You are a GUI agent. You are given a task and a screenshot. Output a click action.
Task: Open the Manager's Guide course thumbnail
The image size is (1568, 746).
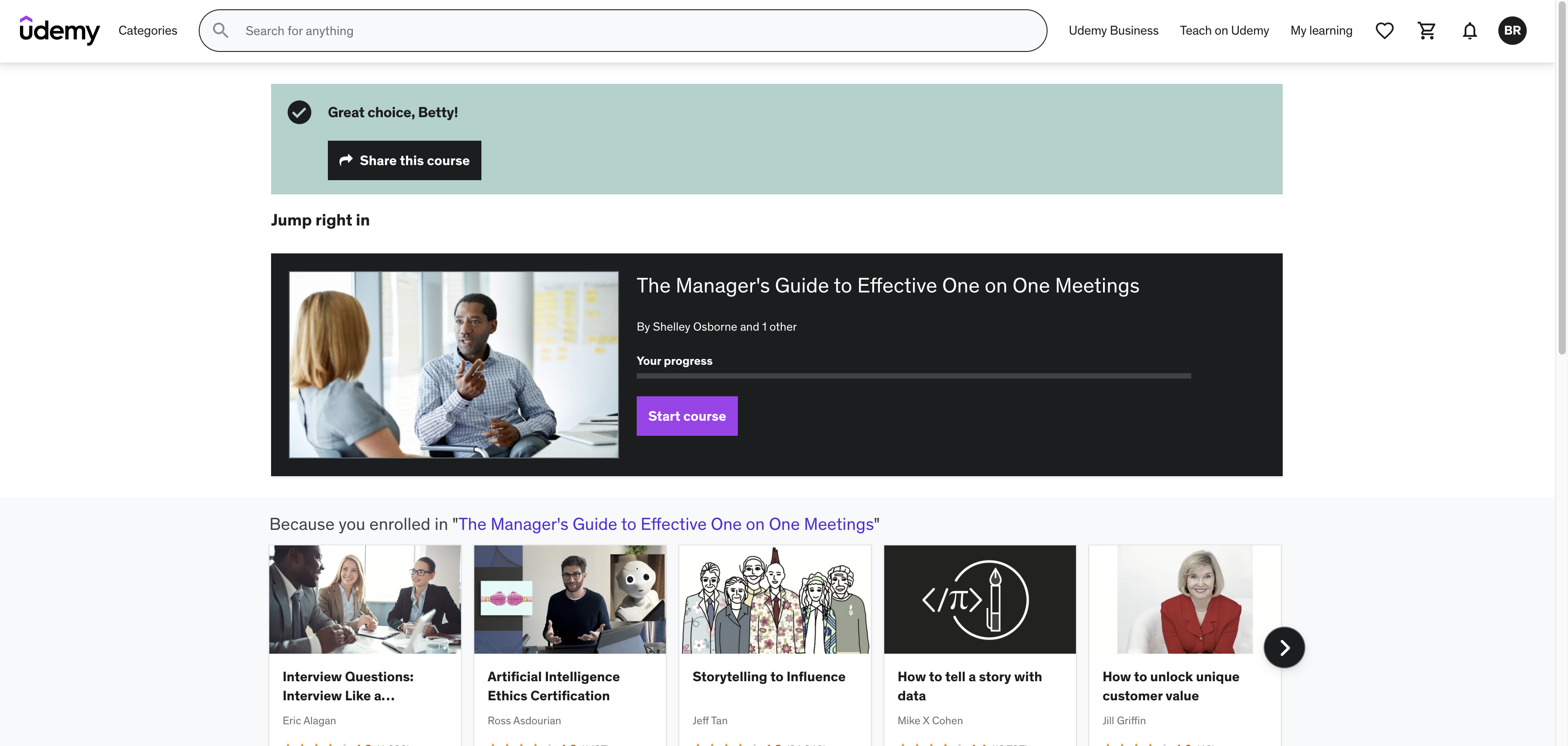(x=453, y=364)
